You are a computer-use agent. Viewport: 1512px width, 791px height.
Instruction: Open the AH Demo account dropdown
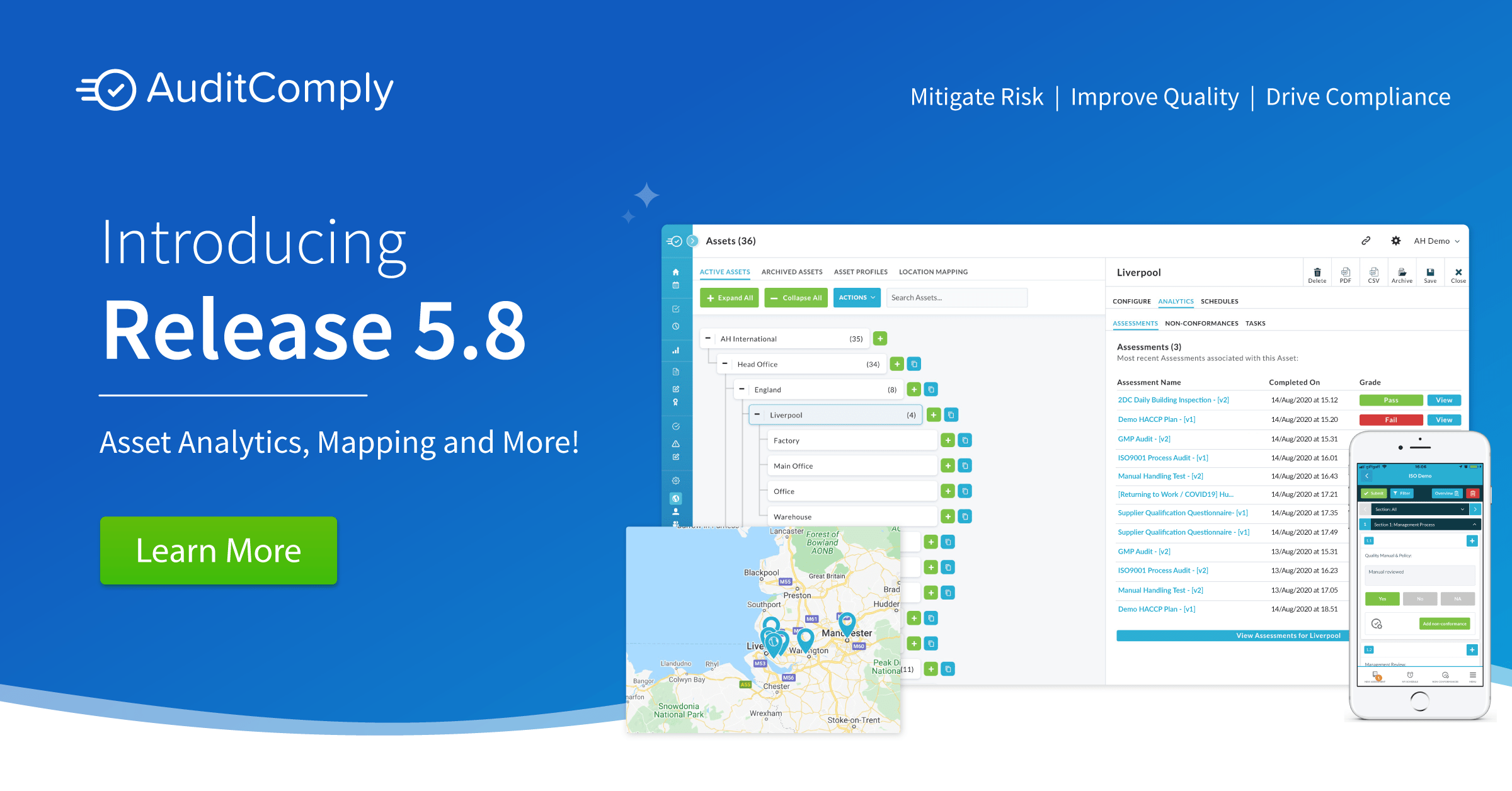tap(1437, 241)
